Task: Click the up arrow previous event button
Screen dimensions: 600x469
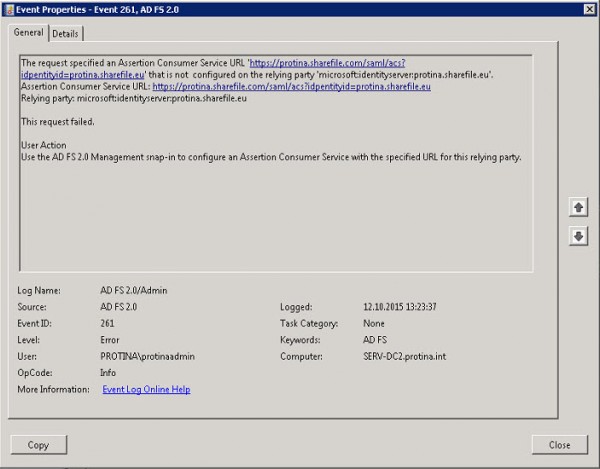Action: (578, 207)
